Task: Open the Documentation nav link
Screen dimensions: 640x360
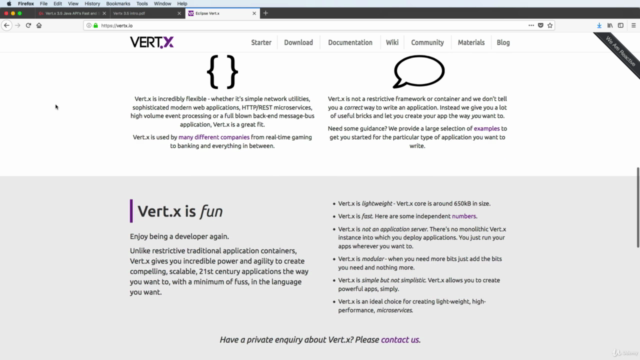Action: point(350,42)
